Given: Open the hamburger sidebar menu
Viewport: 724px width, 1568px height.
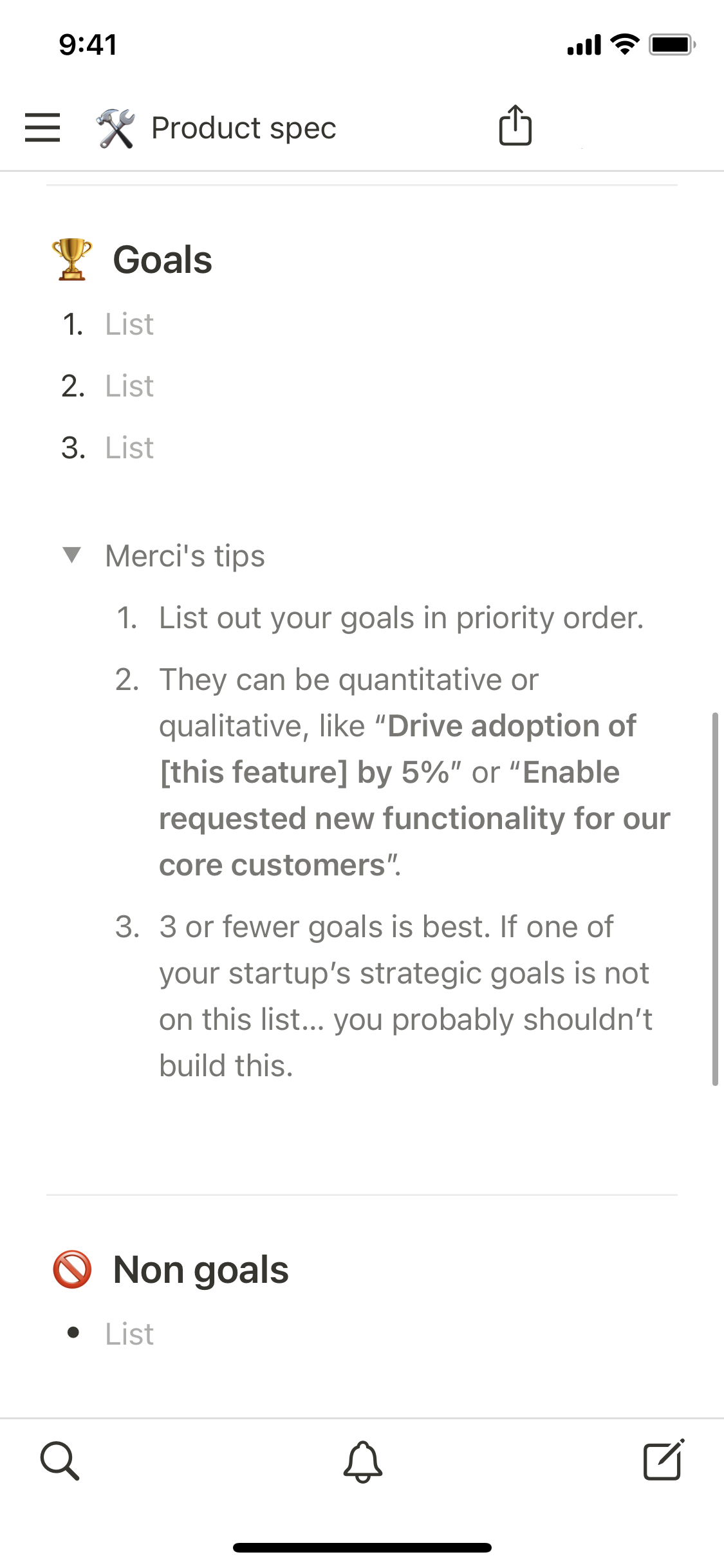Looking at the screenshot, I should (42, 127).
